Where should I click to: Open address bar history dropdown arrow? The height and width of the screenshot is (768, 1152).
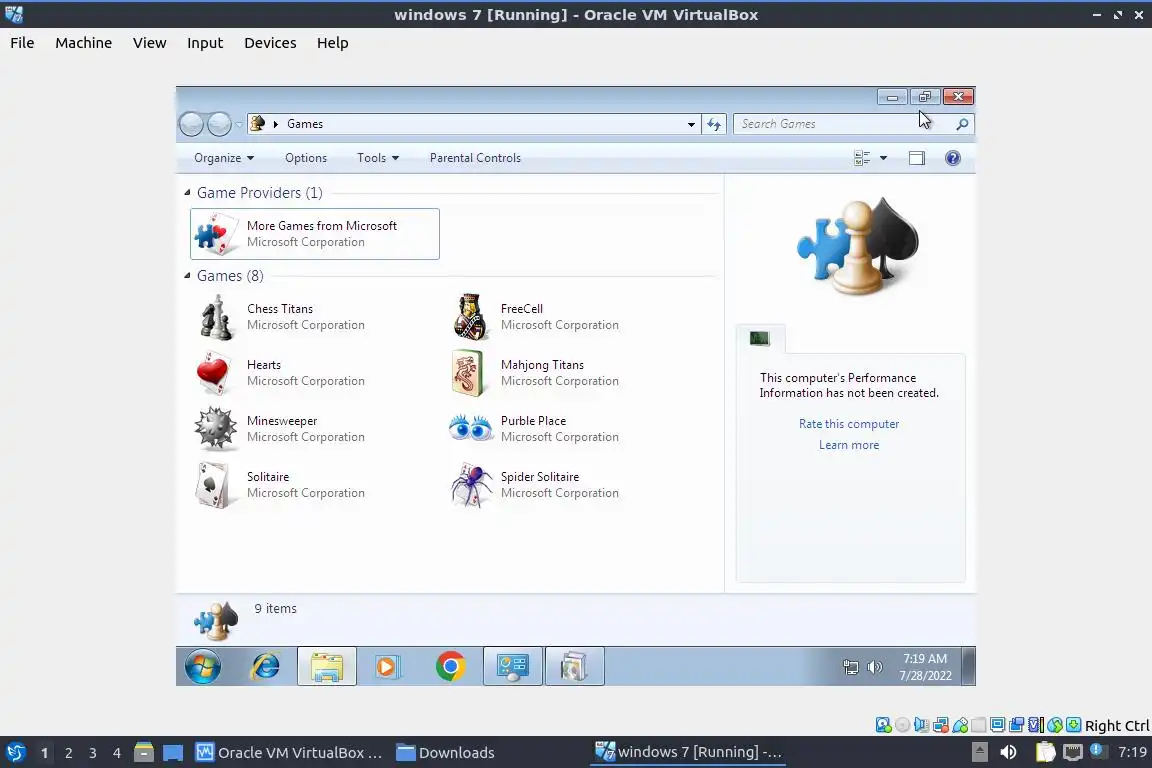click(691, 124)
